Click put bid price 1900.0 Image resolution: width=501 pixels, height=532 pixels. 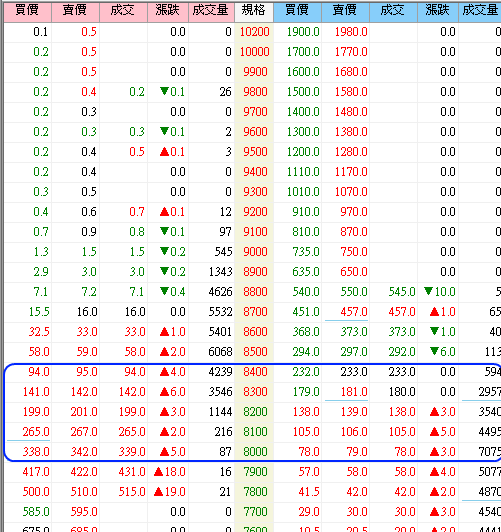pyautogui.click(x=303, y=32)
